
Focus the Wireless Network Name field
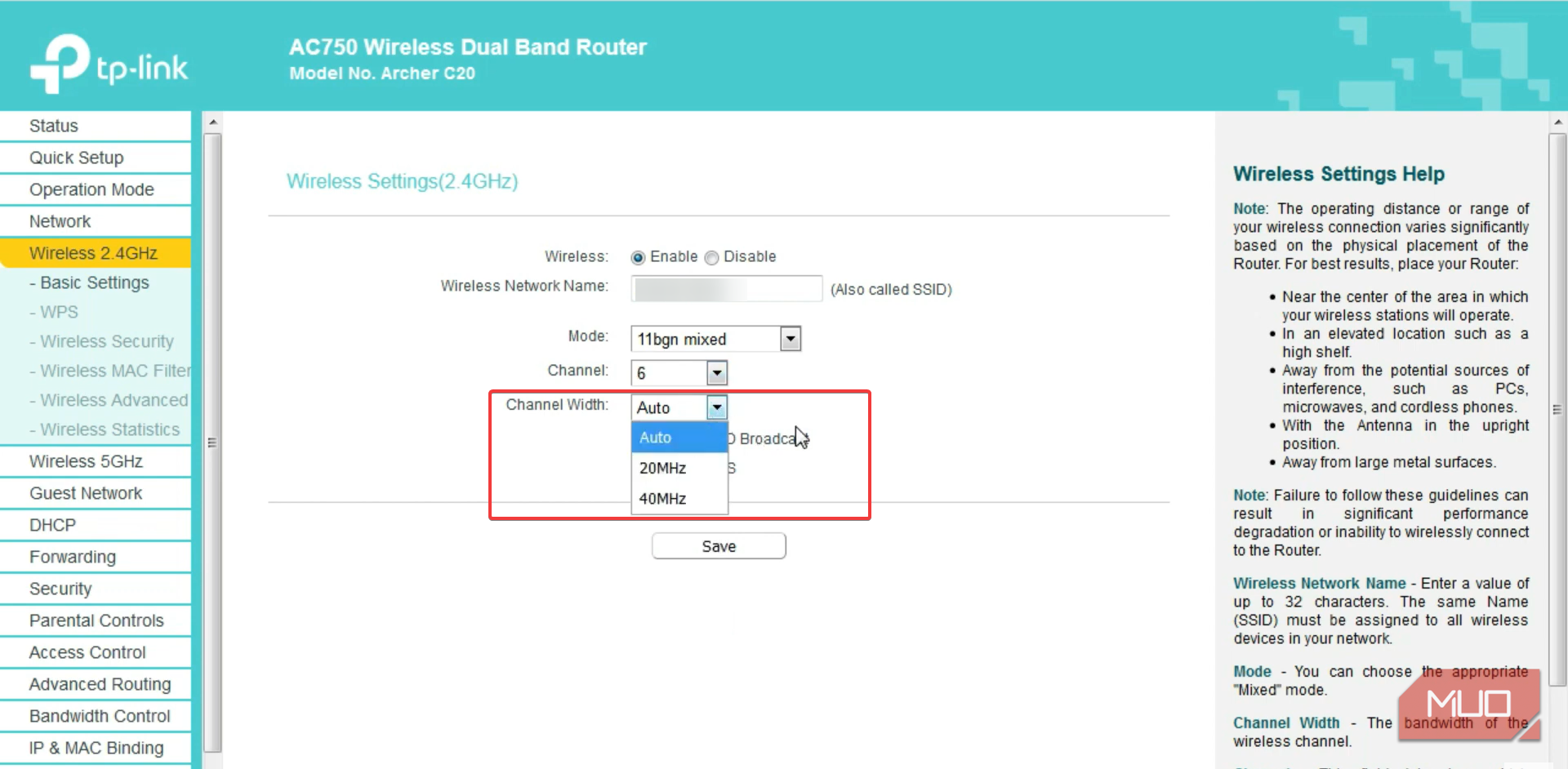click(726, 288)
